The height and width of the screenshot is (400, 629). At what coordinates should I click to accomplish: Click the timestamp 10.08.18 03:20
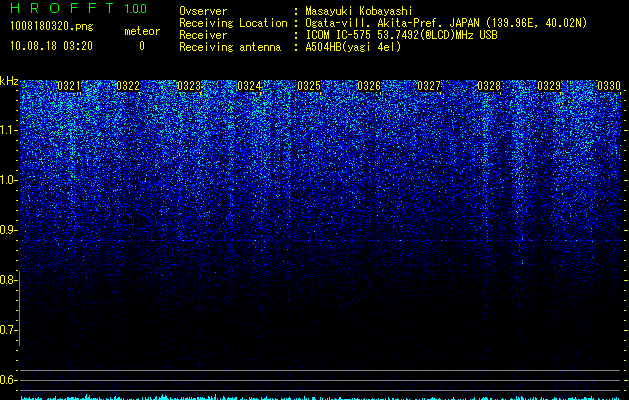(51, 46)
